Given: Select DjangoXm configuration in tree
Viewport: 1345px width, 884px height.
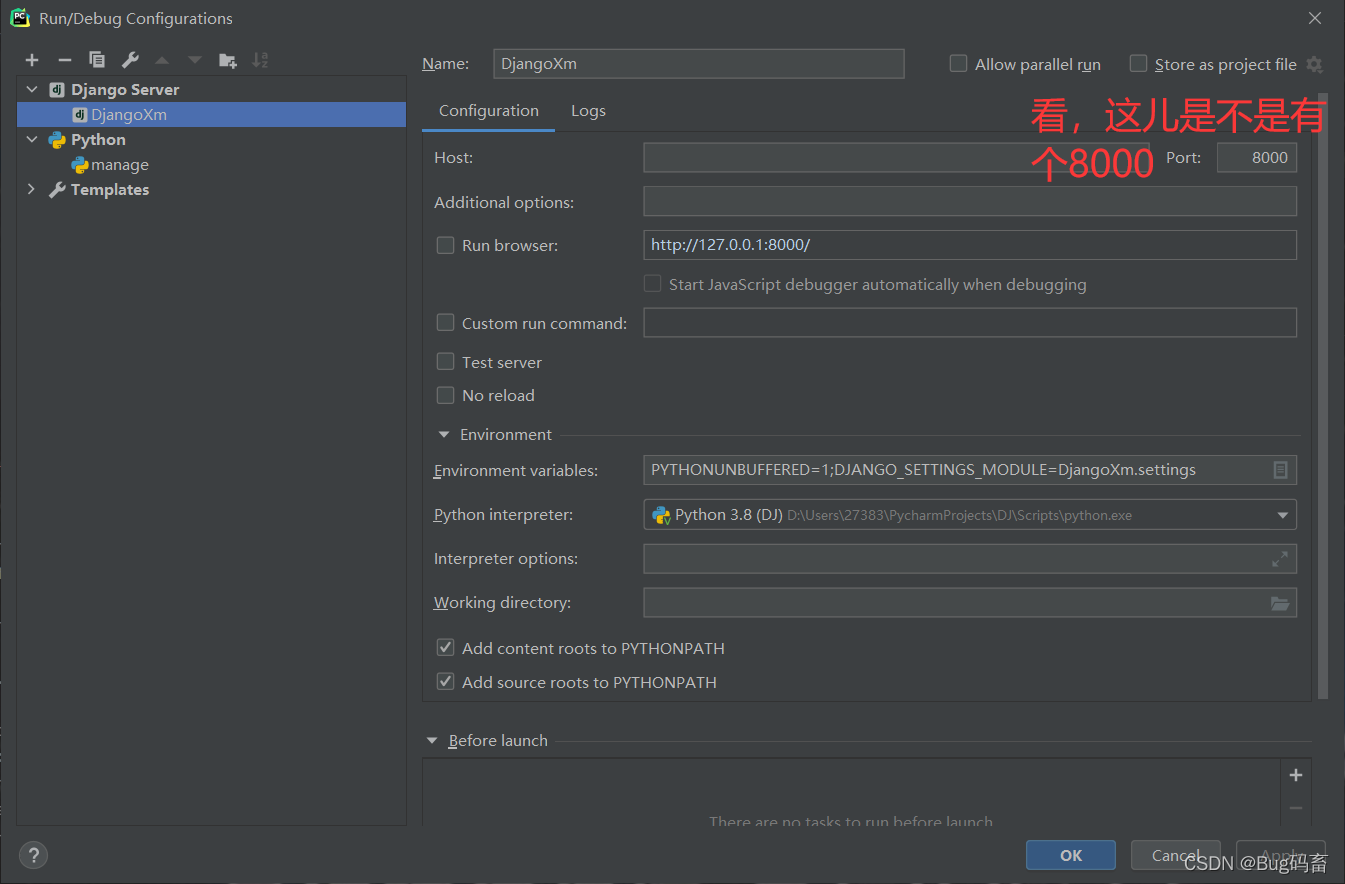Looking at the screenshot, I should pos(212,115).
